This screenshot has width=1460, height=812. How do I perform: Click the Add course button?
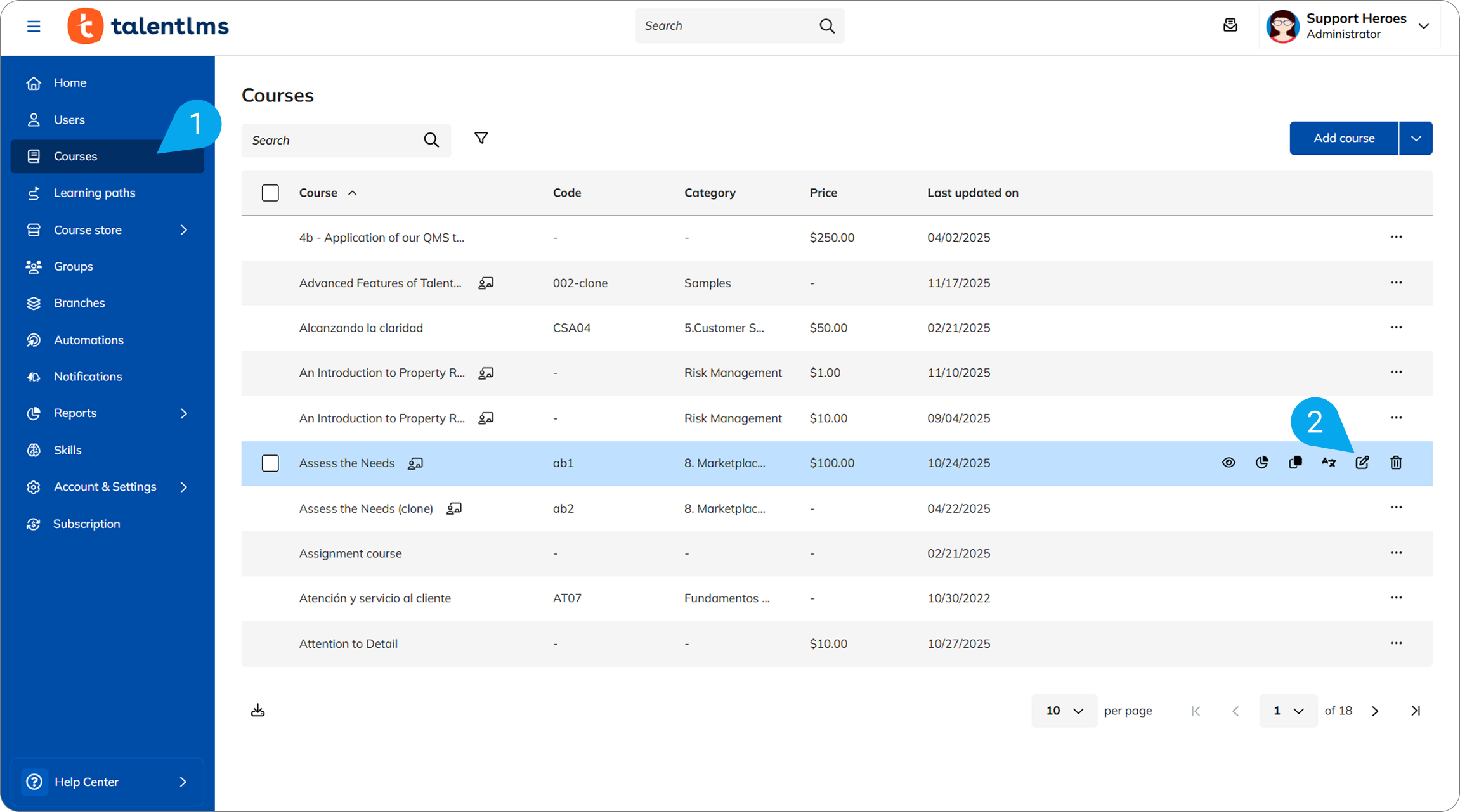point(1343,138)
